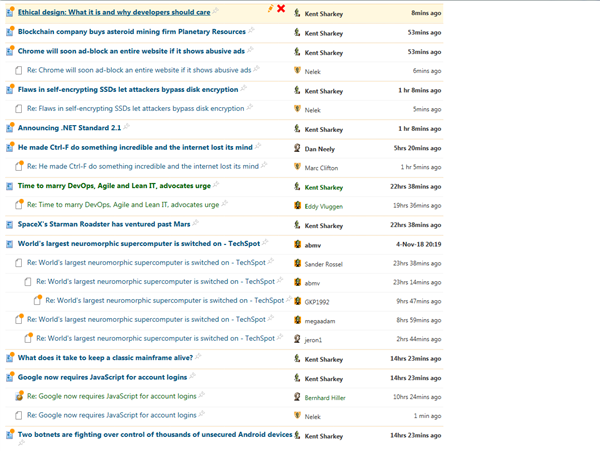Click author name Dan Neely
Image resolution: width=600 pixels, height=451 pixels.
tap(320, 149)
